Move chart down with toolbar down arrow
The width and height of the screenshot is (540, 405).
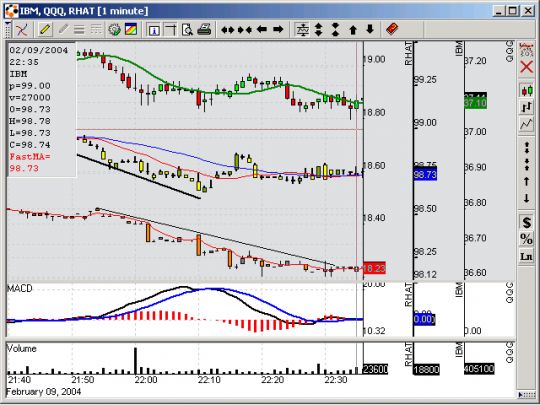click(x=370, y=30)
